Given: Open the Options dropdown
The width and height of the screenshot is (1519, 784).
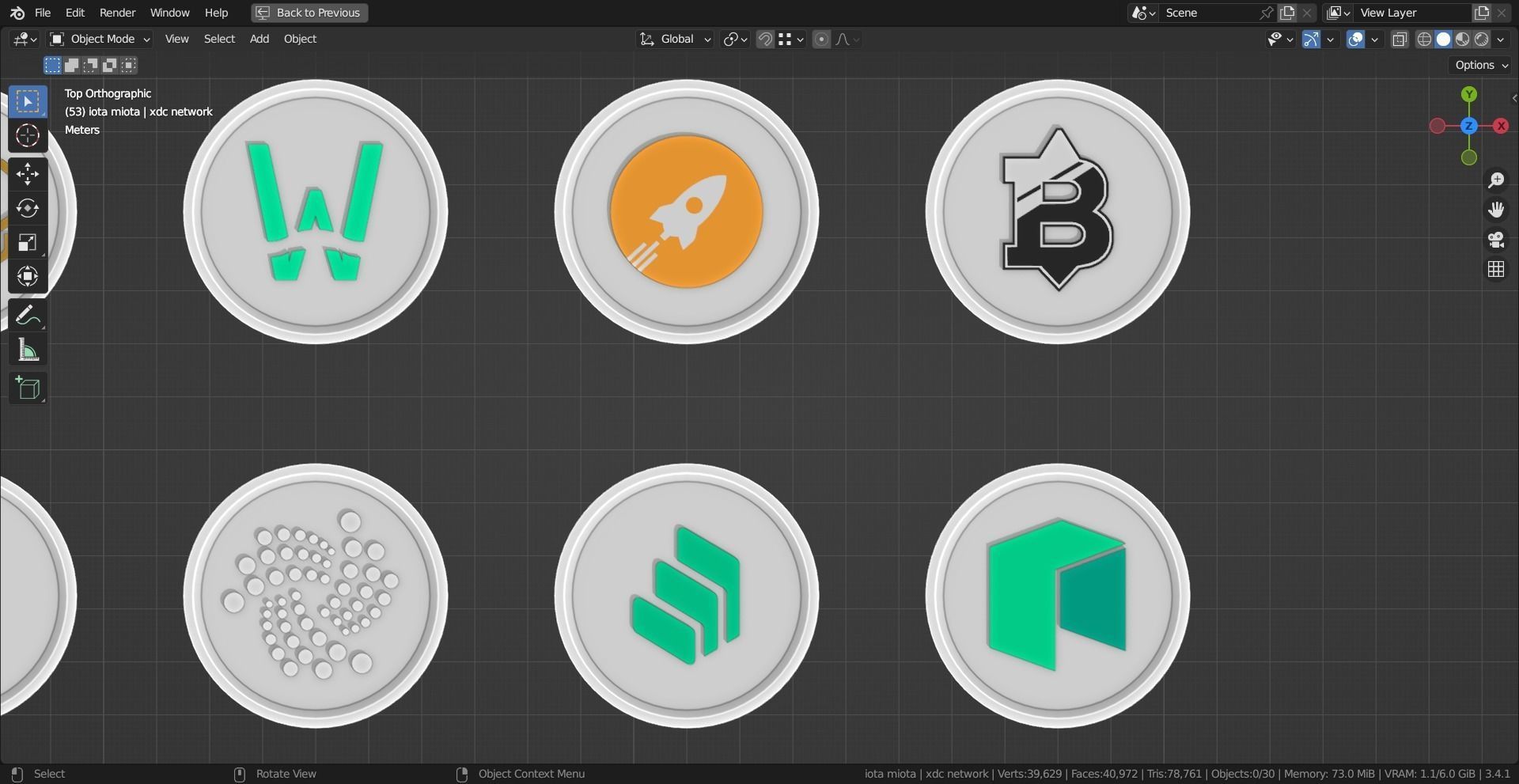Looking at the screenshot, I should [1482, 65].
